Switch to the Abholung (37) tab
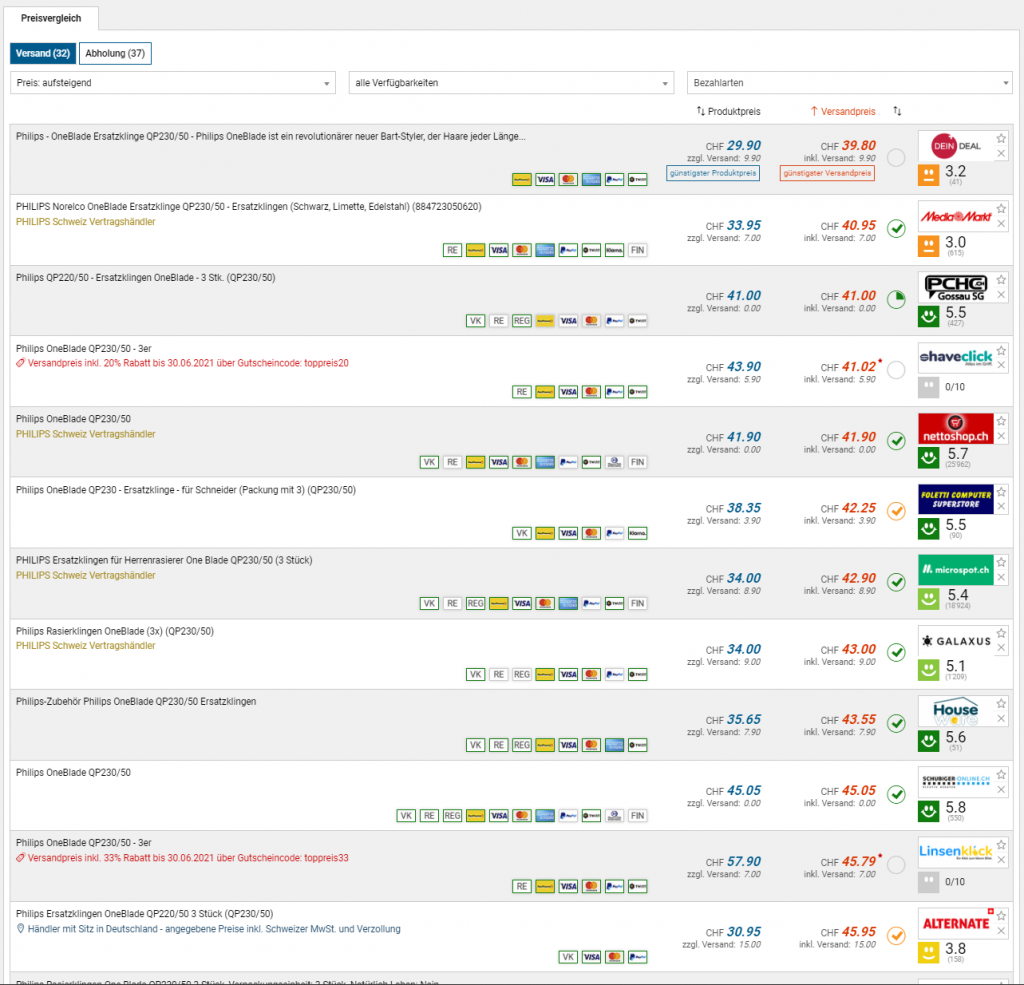 pos(115,53)
